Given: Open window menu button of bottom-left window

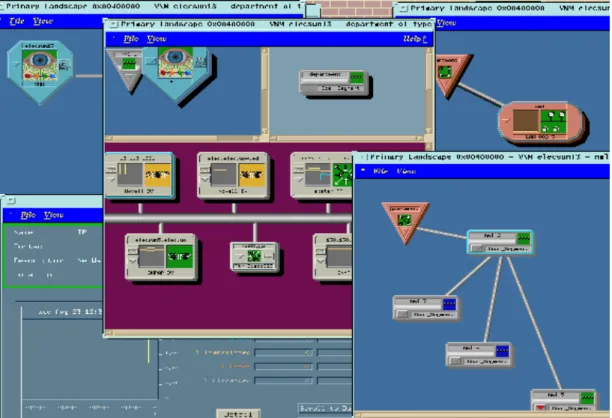Looking at the screenshot, I should (11, 201).
